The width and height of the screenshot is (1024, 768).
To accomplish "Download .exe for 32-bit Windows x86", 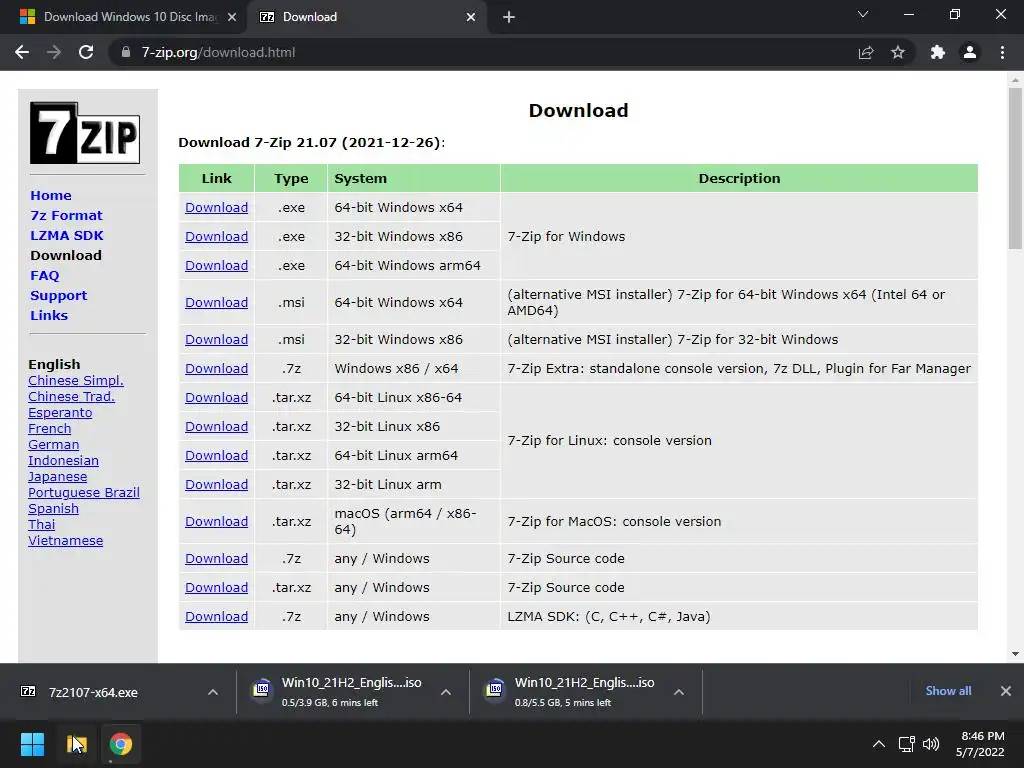I will click(x=216, y=236).
